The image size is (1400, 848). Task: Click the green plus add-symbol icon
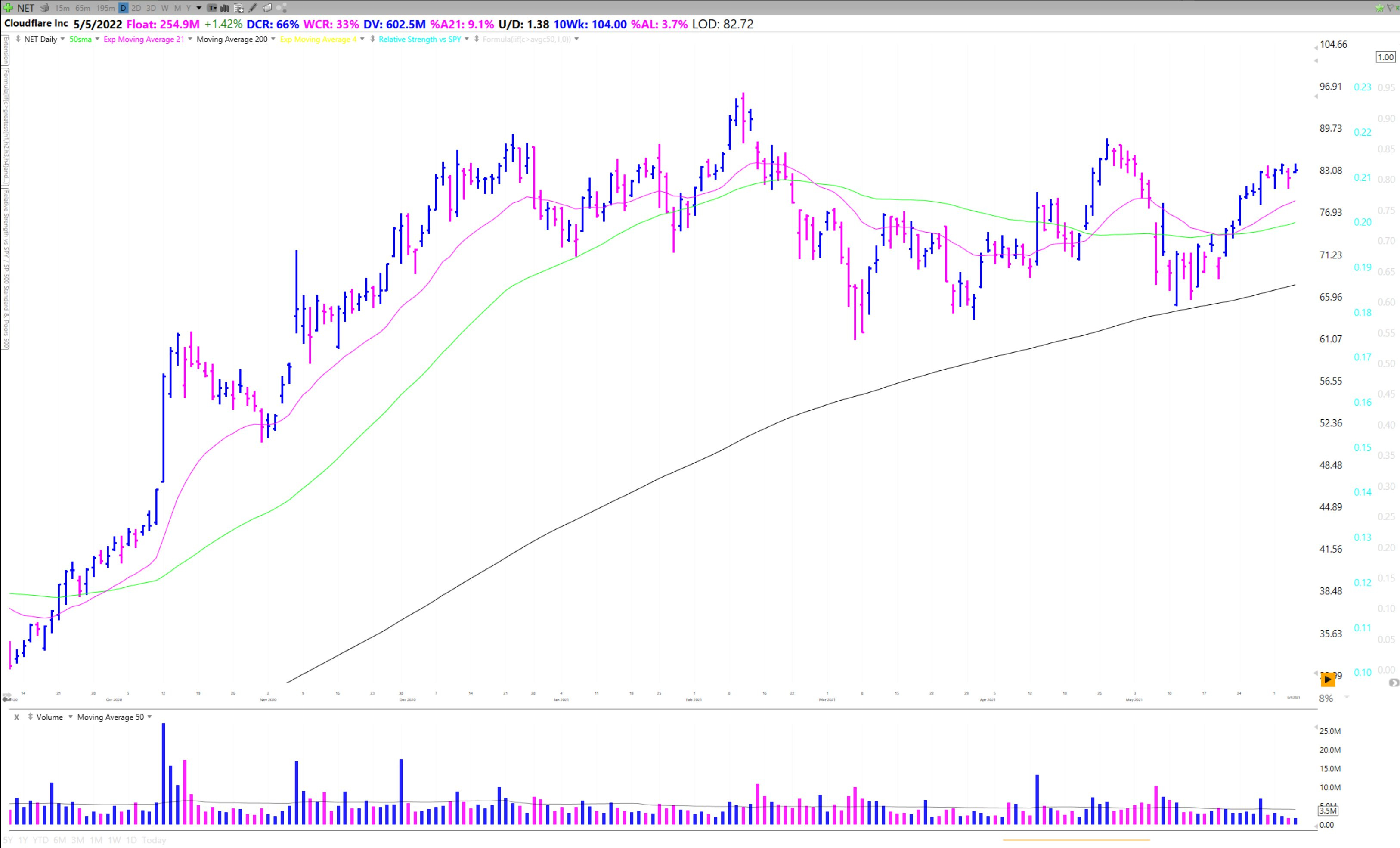click(x=8, y=8)
